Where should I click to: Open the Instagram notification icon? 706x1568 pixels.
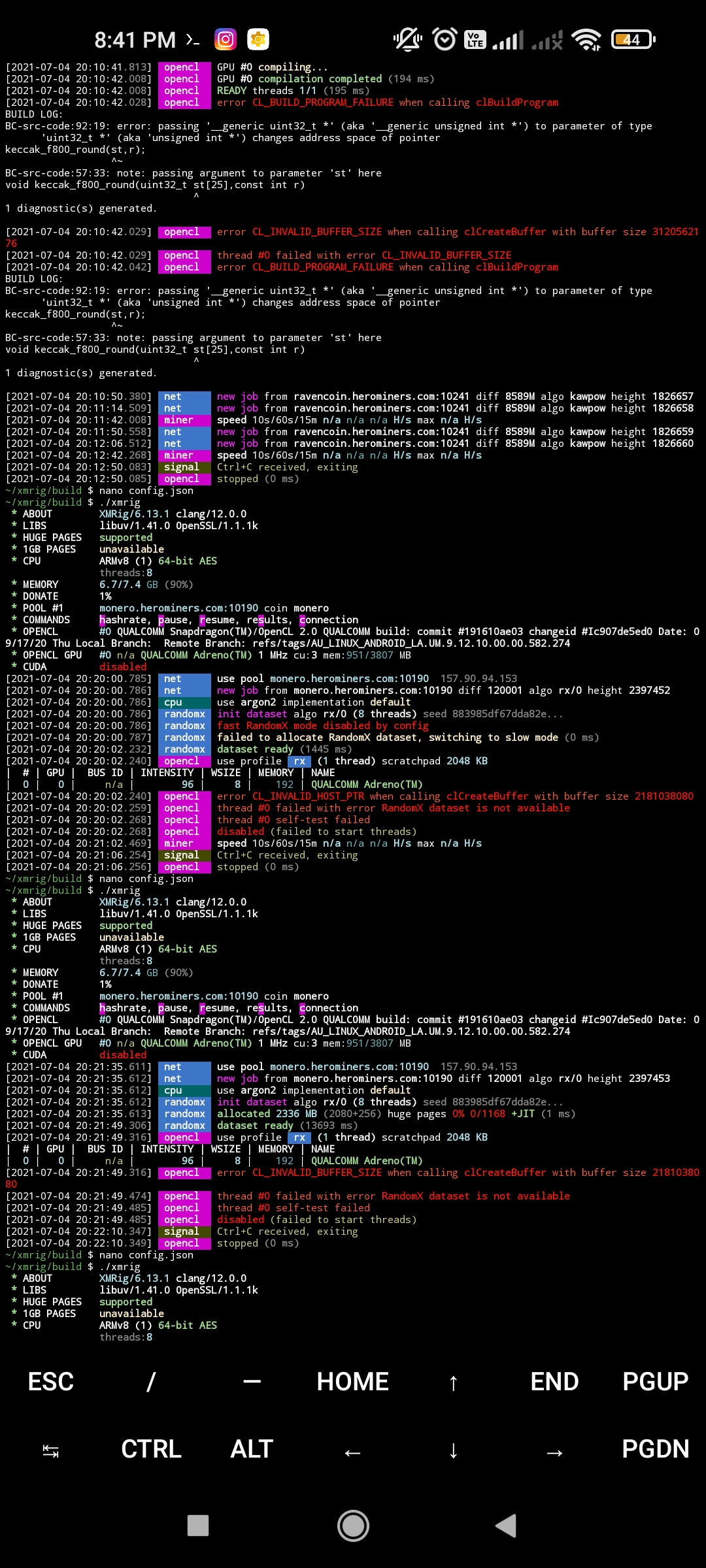point(226,40)
